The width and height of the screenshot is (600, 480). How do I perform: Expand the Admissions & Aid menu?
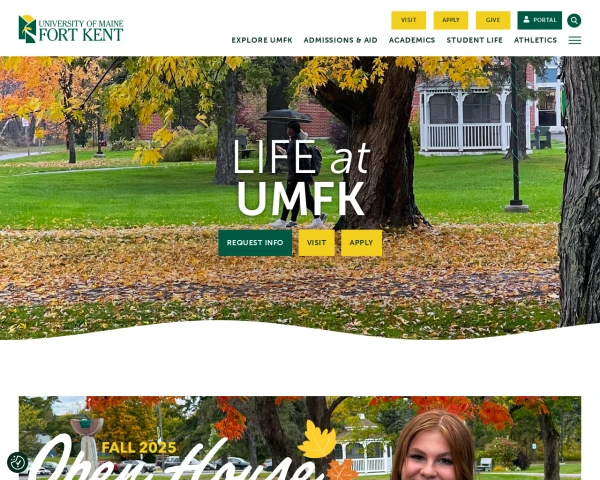341,40
